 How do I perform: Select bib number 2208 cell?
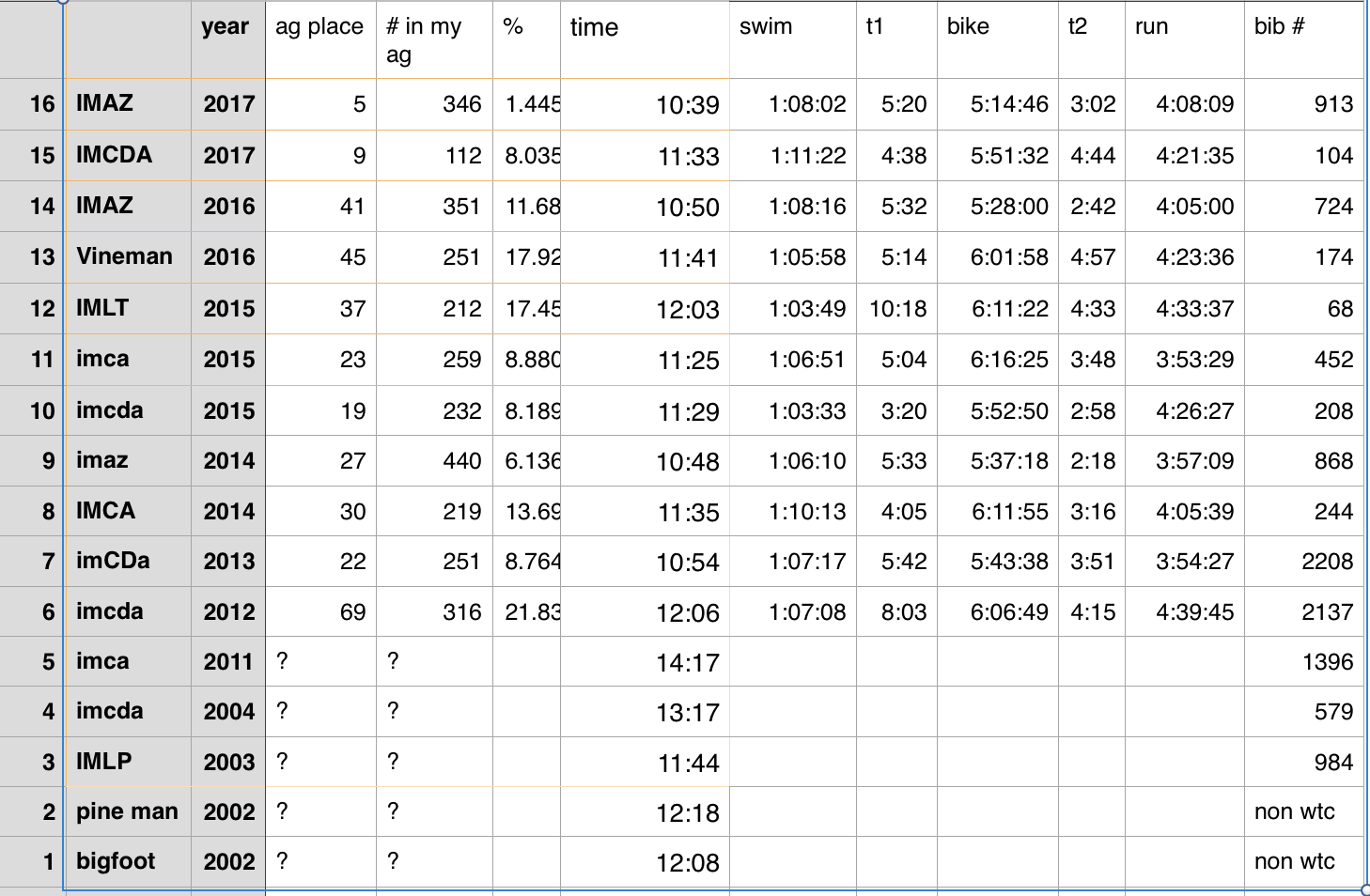click(x=1304, y=562)
